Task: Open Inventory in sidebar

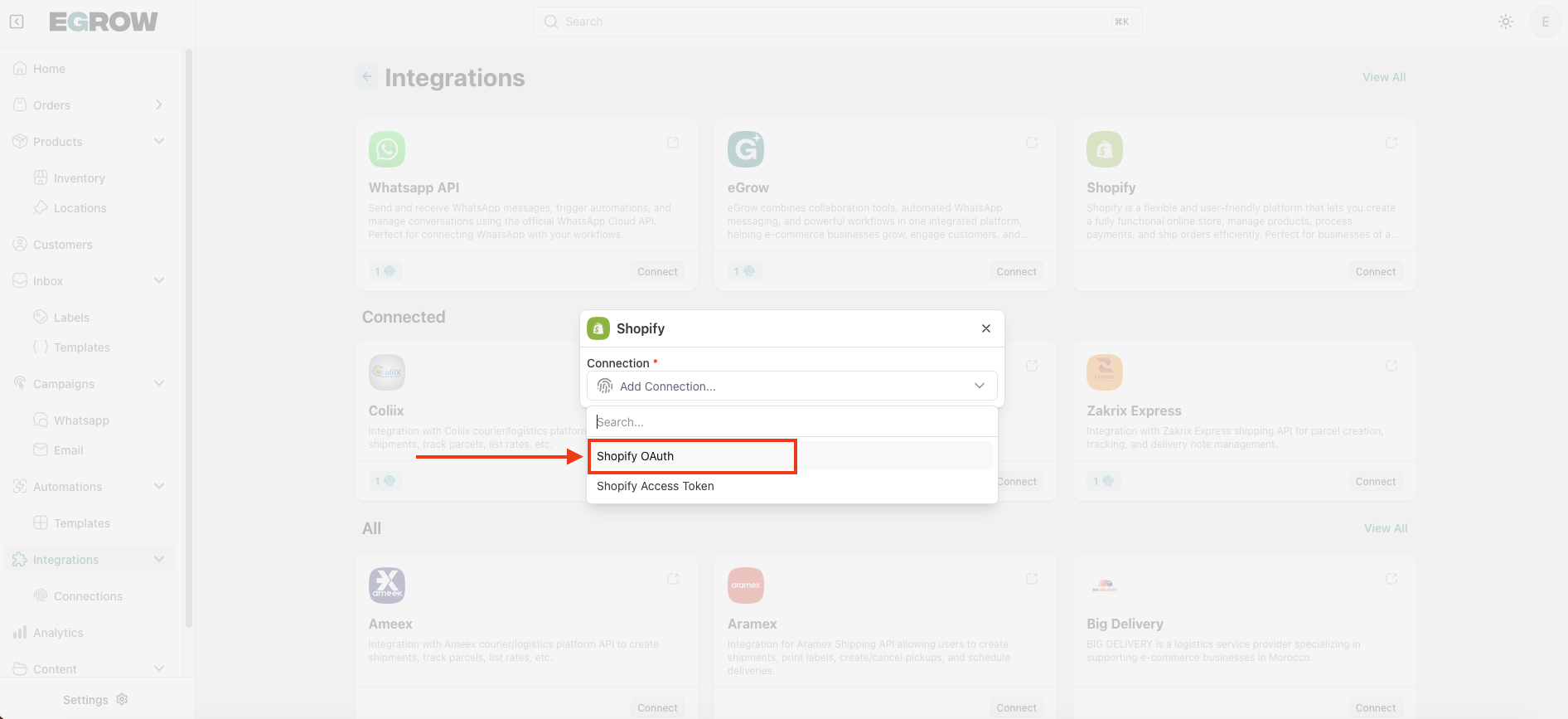Action: click(x=79, y=178)
